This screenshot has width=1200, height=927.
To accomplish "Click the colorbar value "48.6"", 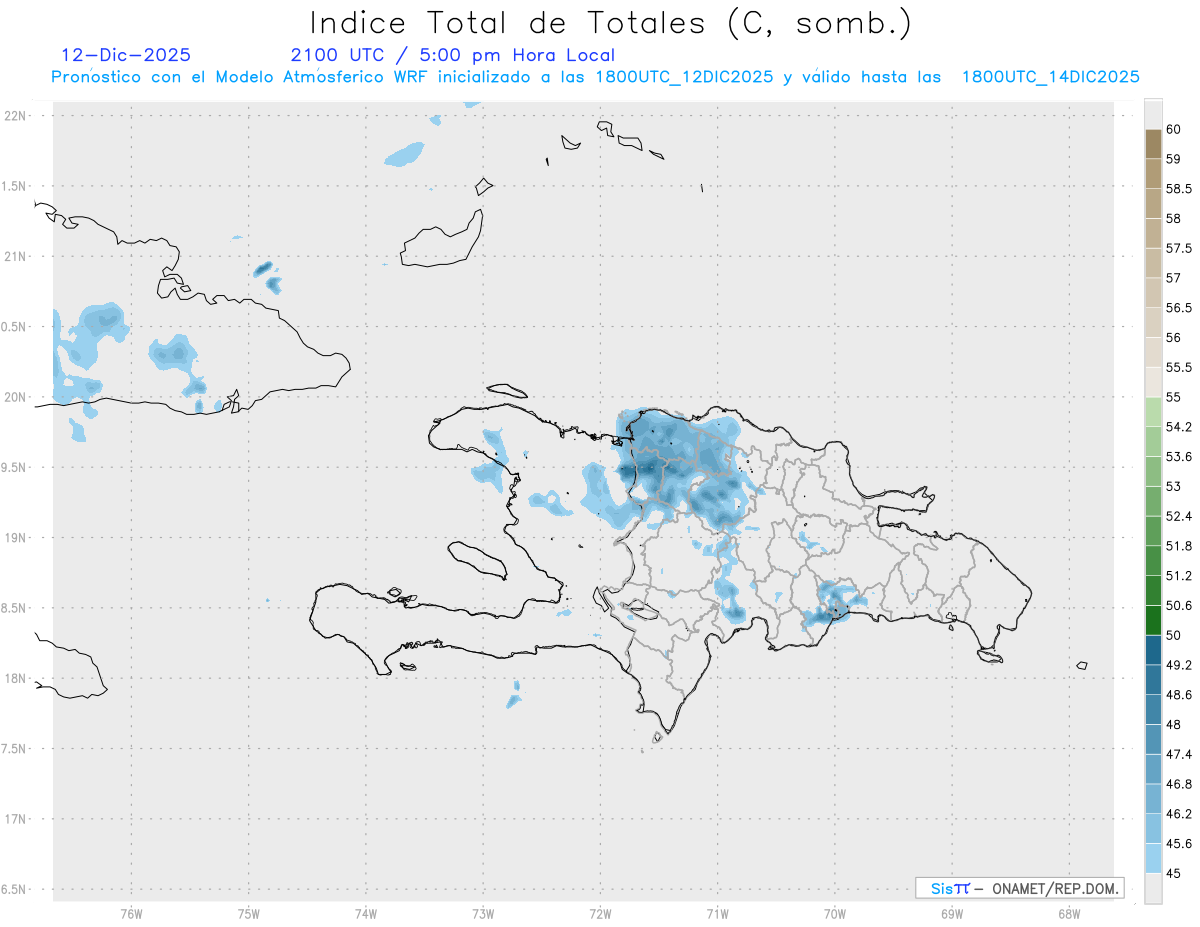I will [1178, 695].
